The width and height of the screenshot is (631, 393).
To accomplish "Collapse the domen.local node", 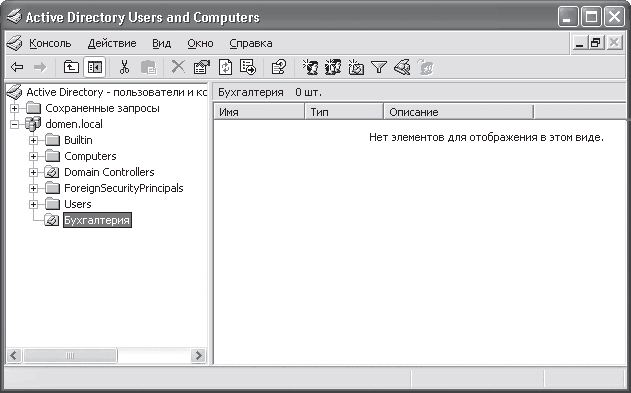I will coord(14,124).
